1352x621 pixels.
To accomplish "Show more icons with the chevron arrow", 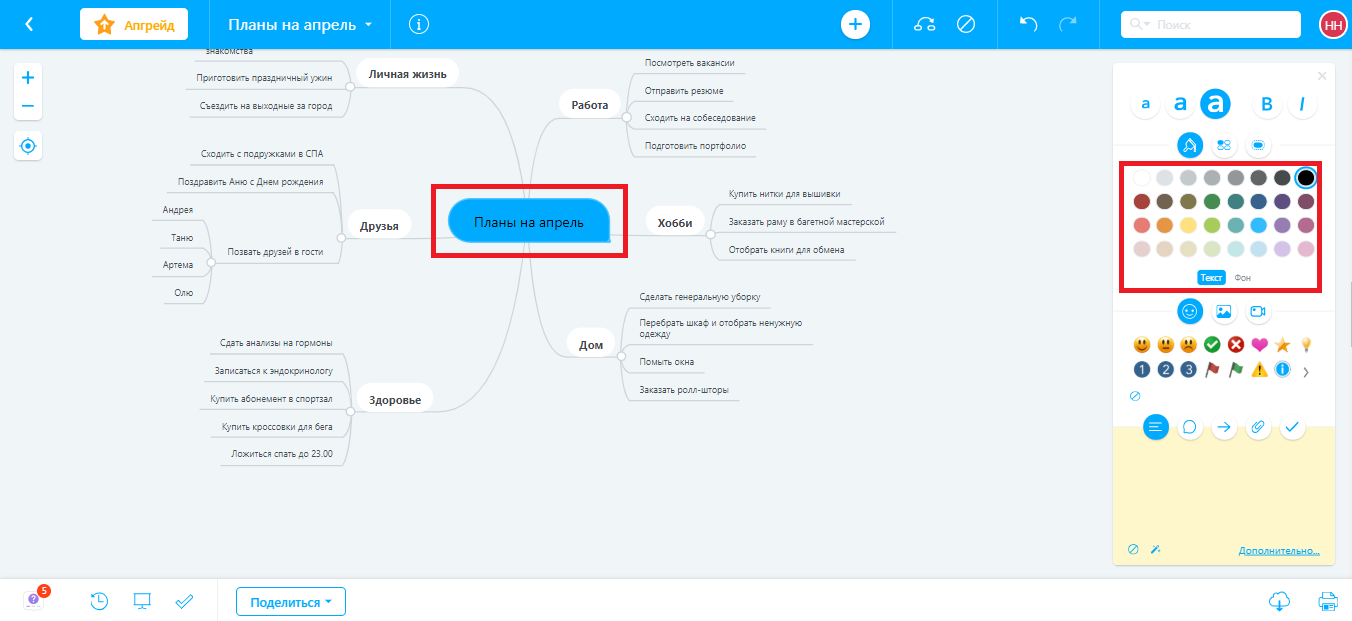I will 1305,372.
